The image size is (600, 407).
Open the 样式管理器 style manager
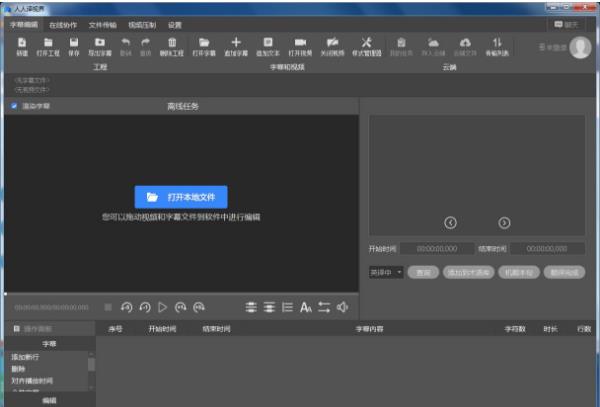click(x=366, y=45)
